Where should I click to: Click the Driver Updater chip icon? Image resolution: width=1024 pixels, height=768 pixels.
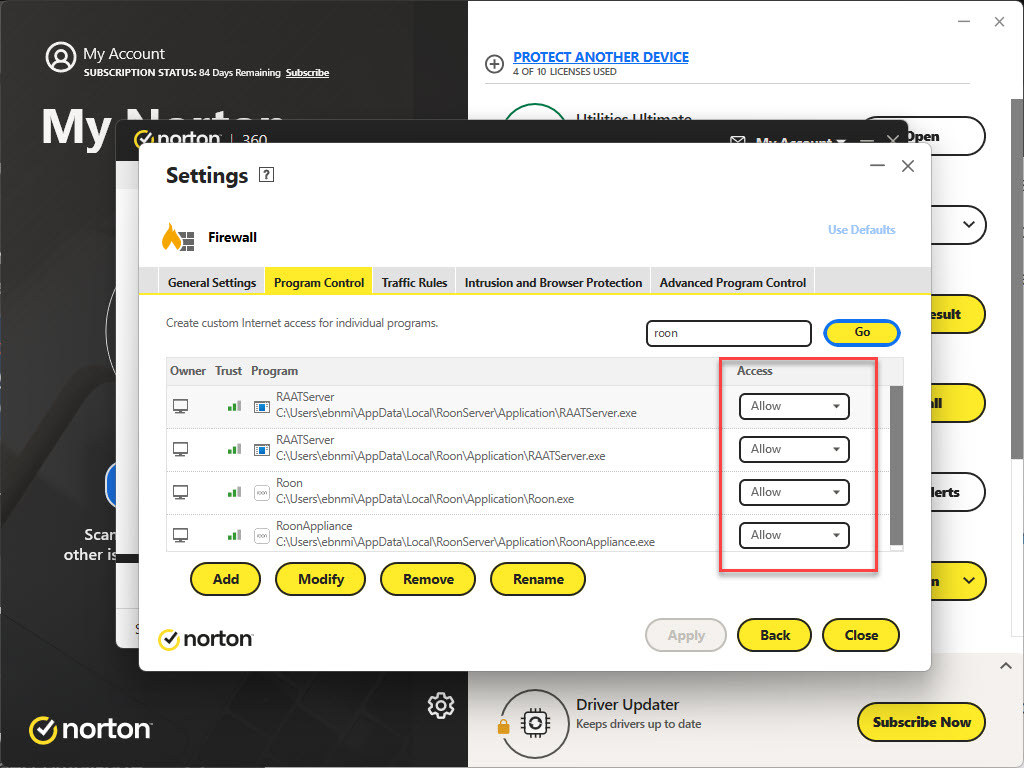[x=535, y=723]
